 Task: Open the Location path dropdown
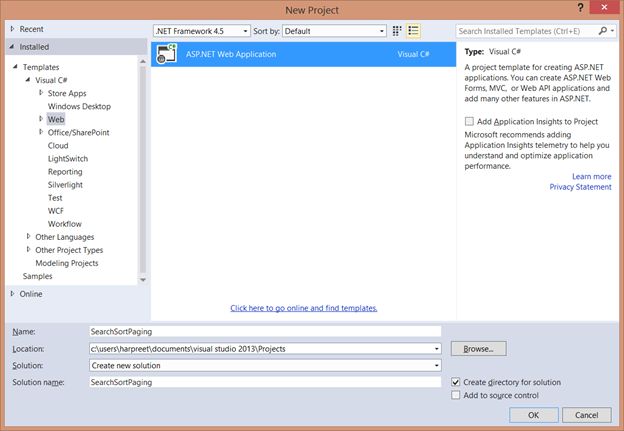[437, 349]
